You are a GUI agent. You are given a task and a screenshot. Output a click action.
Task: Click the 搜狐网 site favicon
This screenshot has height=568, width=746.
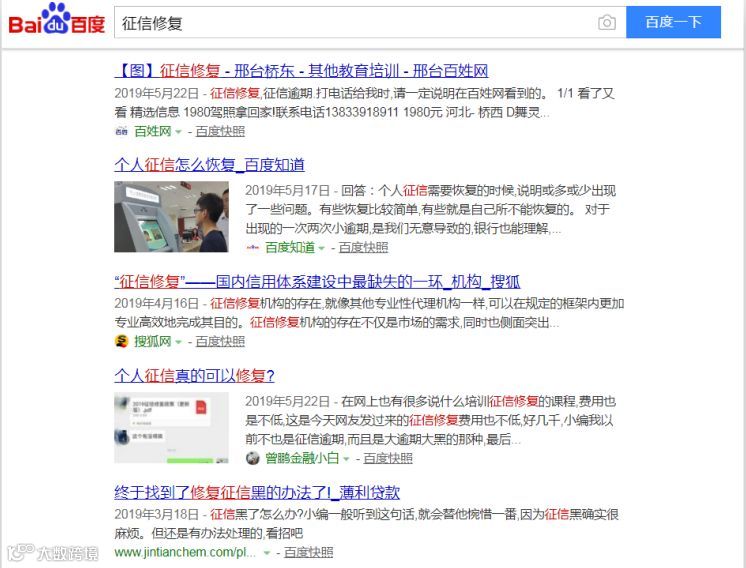point(121,341)
